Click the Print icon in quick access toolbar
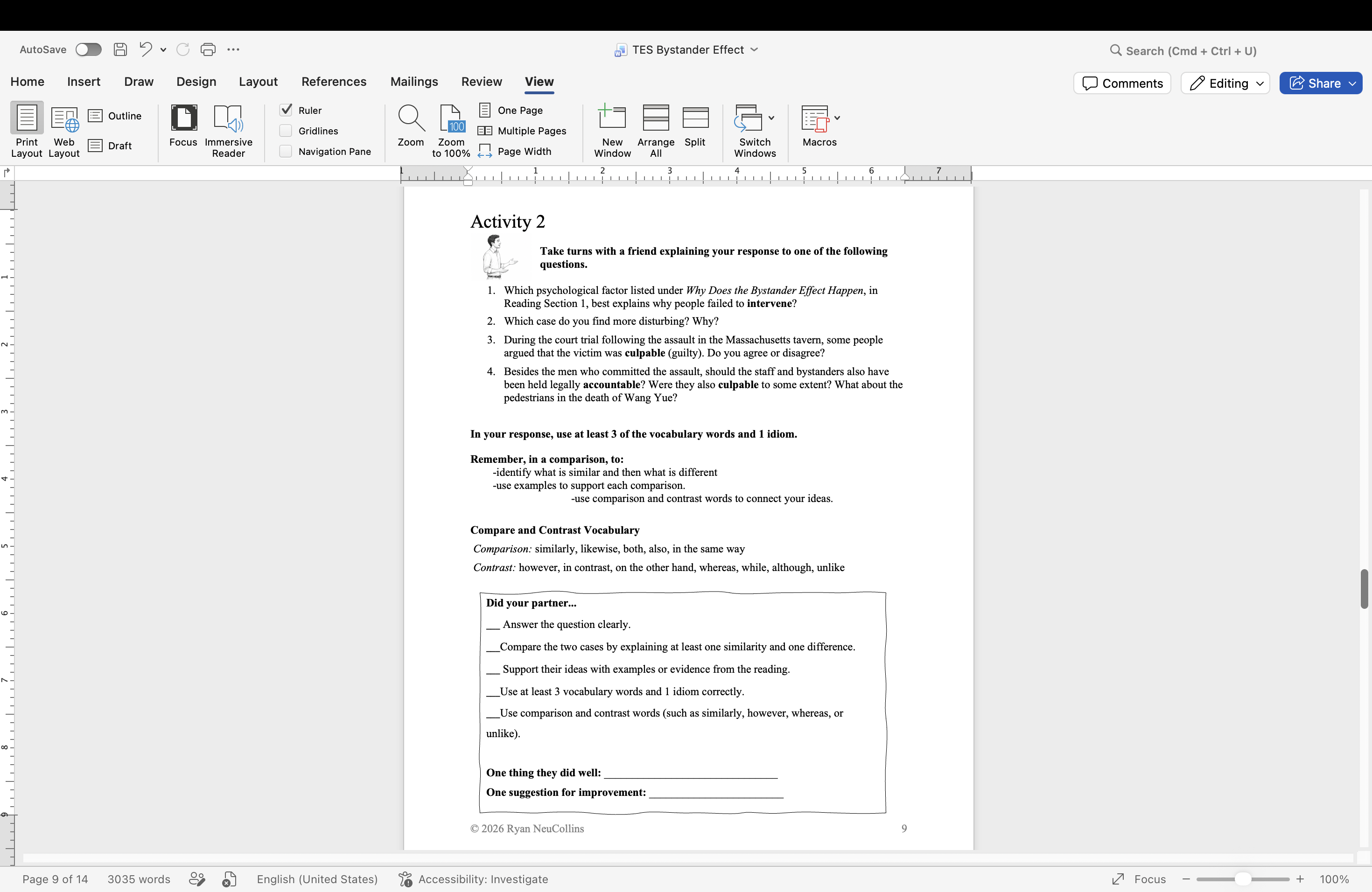Image resolution: width=1372 pixels, height=892 pixels. pyautogui.click(x=208, y=49)
